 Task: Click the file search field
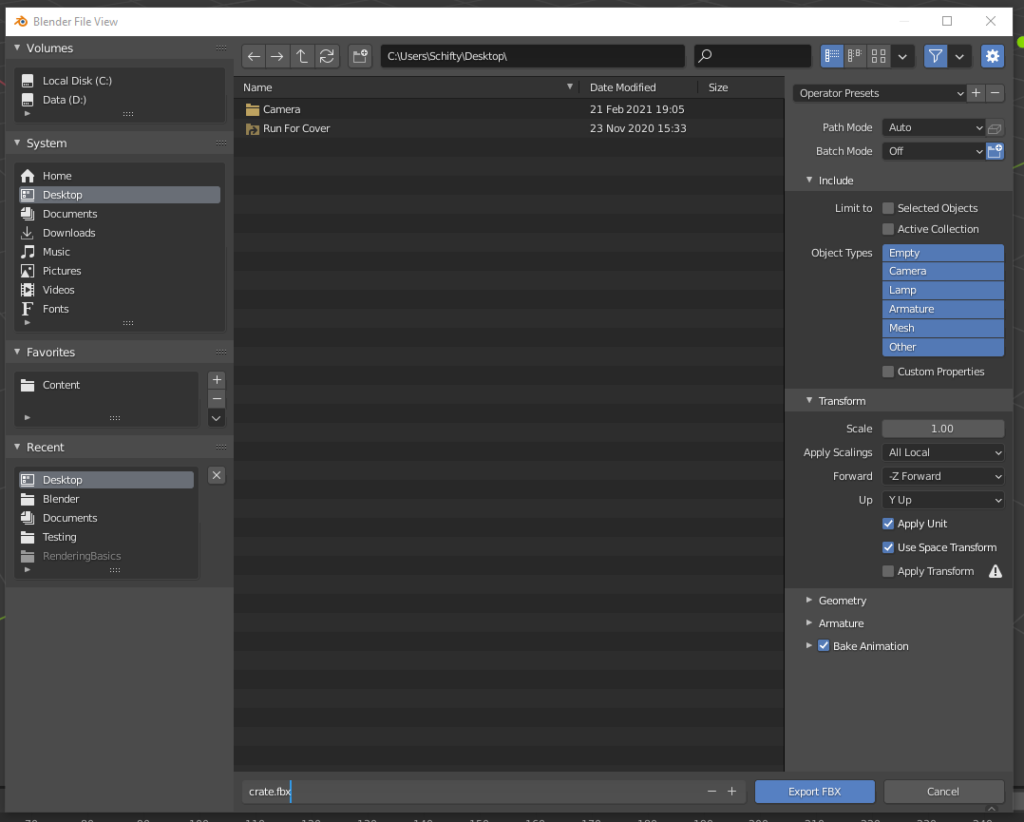coord(752,56)
